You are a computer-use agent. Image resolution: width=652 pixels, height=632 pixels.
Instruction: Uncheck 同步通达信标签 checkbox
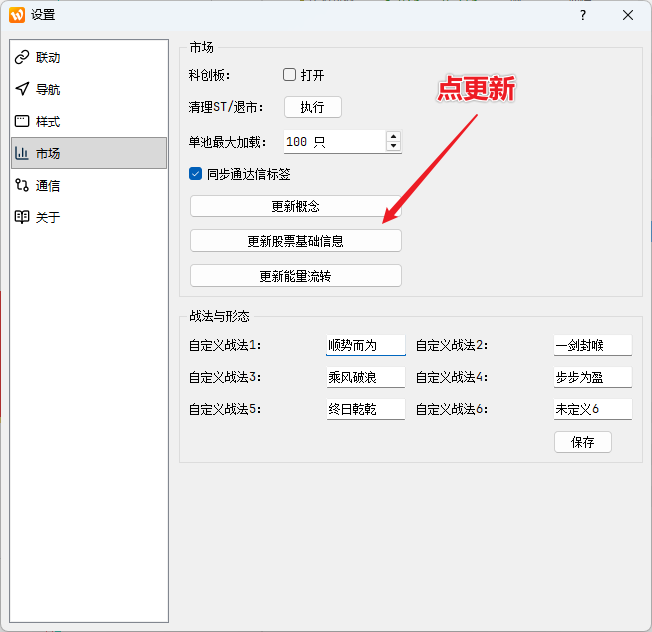pyautogui.click(x=195, y=174)
